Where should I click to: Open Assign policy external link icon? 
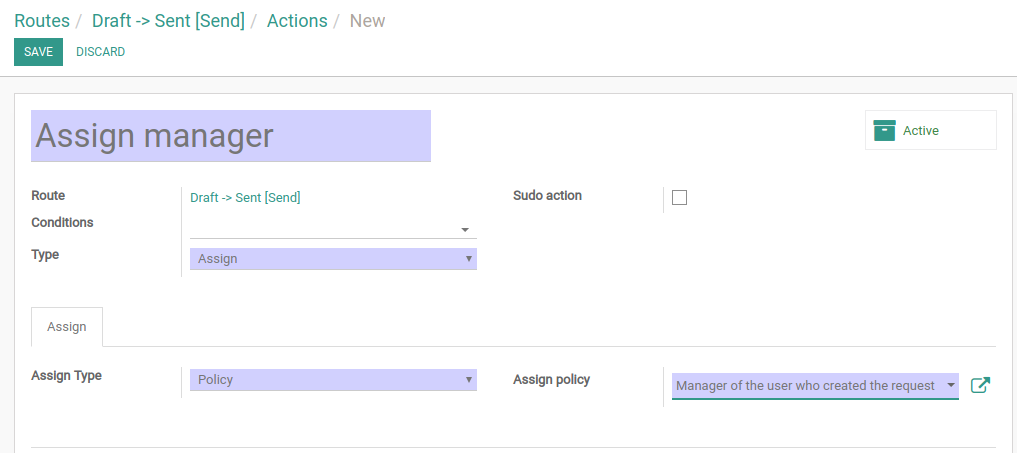click(x=980, y=385)
